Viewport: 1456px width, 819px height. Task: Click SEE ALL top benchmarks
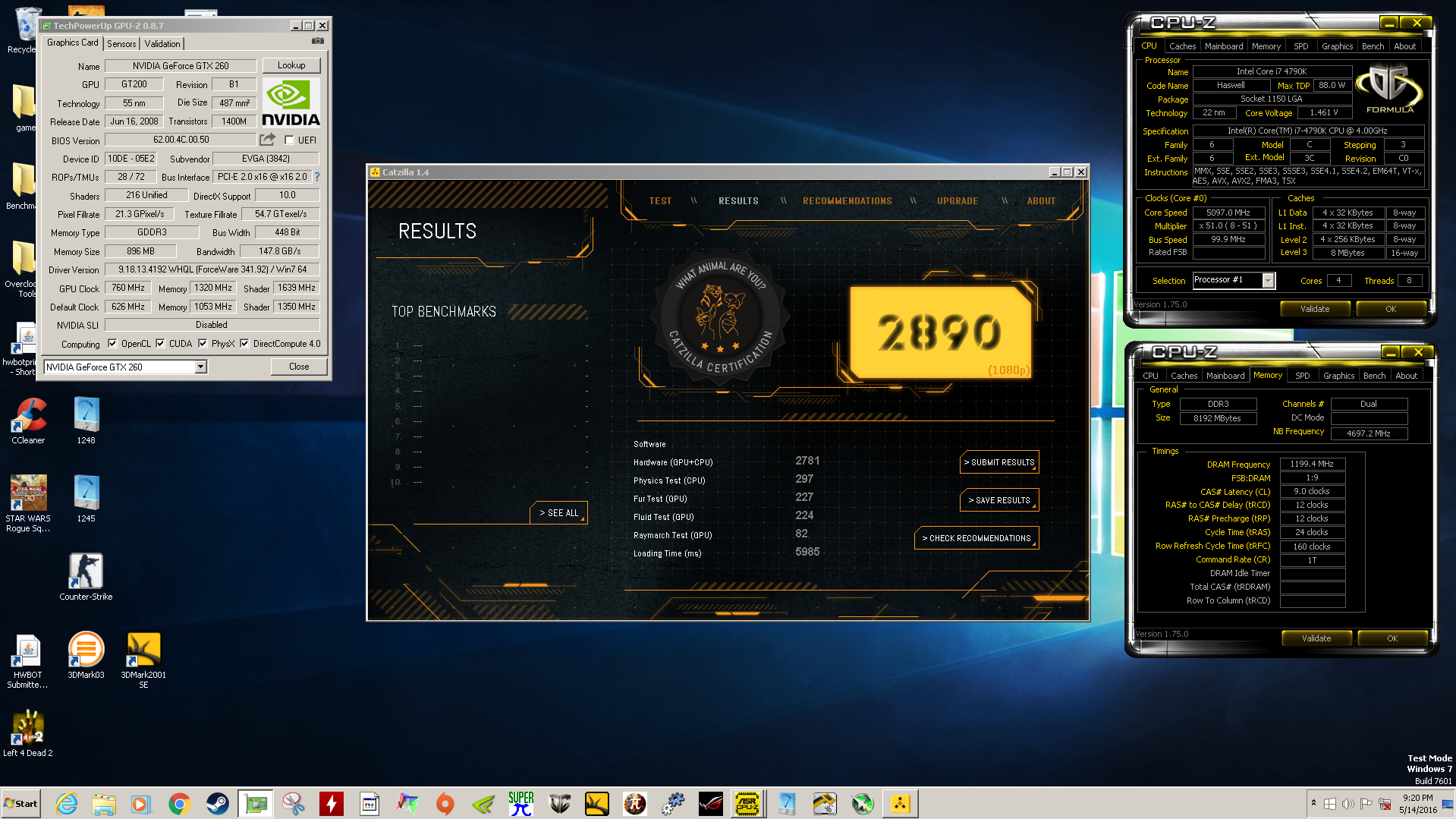(x=558, y=513)
